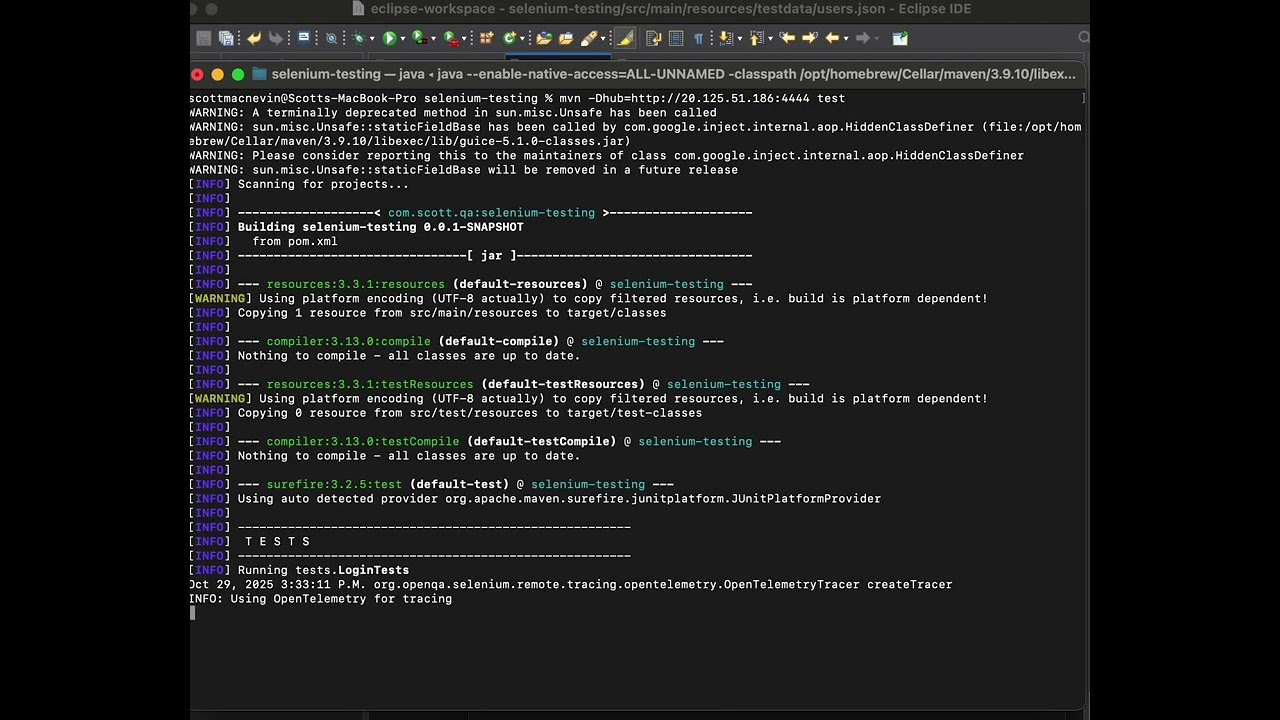Toggle Mark Occurrences highlighter icon
This screenshot has width=1280, height=720.
(625, 38)
